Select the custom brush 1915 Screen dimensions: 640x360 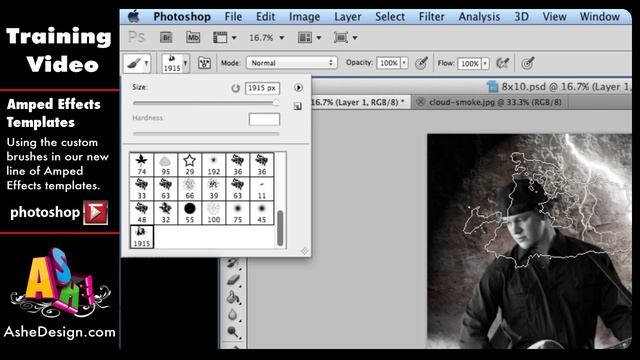click(x=142, y=237)
